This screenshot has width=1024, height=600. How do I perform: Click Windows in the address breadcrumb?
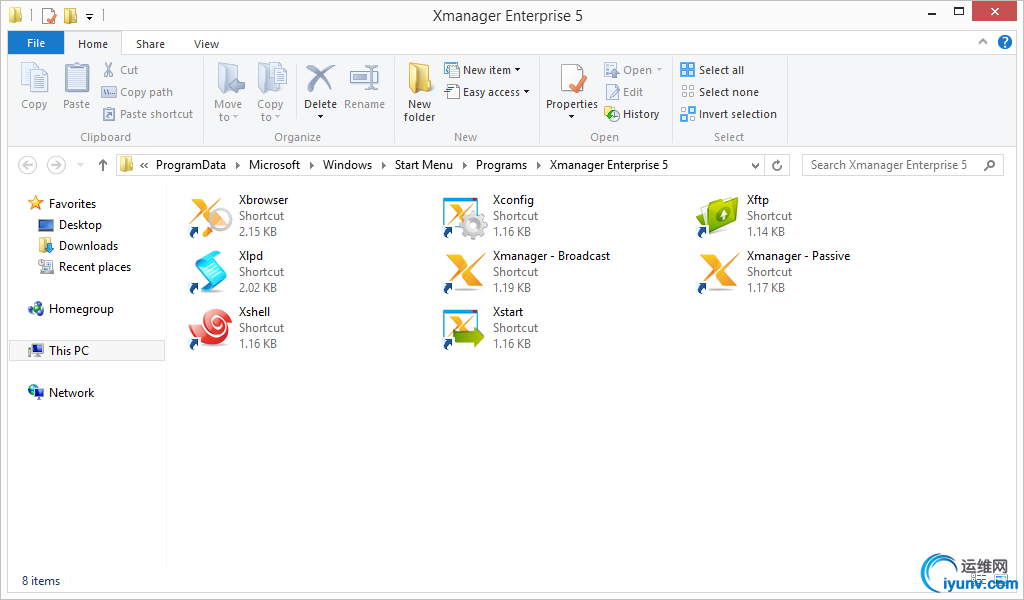click(347, 165)
